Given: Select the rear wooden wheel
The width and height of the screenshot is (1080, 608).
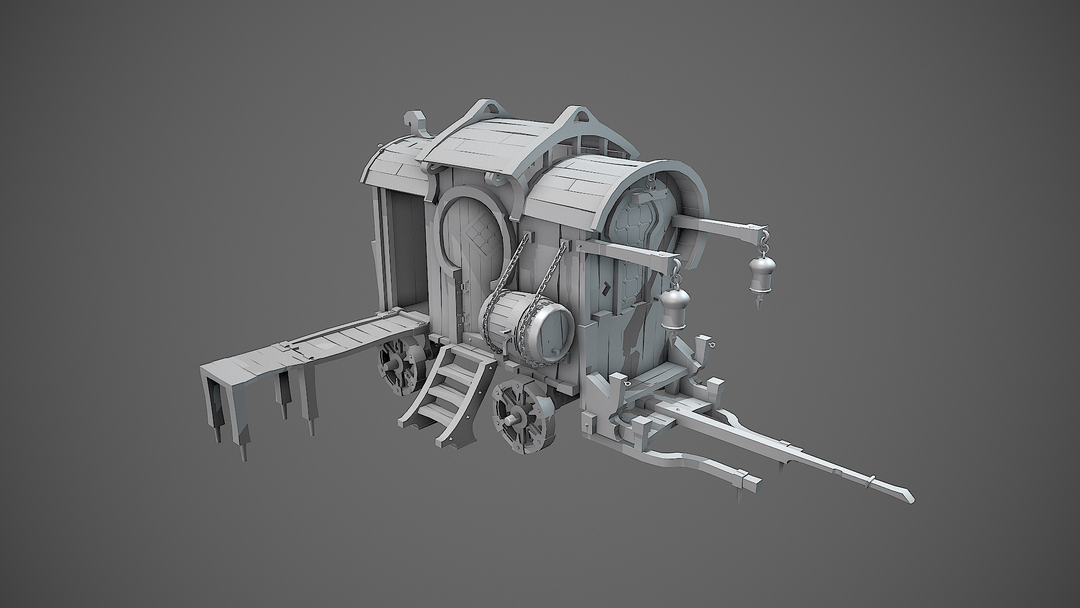Looking at the screenshot, I should tap(400, 370).
